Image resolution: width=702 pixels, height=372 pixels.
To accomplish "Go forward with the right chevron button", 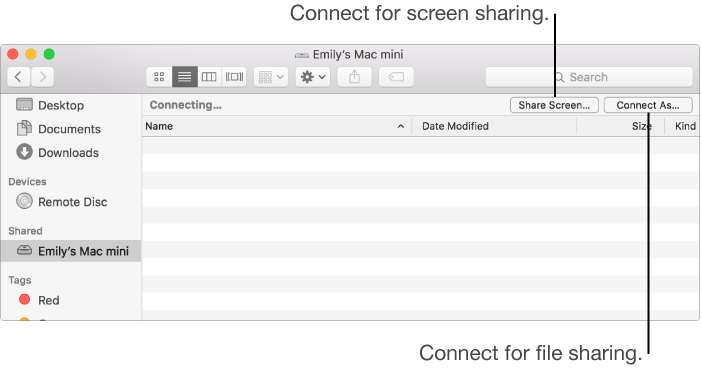I will tap(43, 77).
